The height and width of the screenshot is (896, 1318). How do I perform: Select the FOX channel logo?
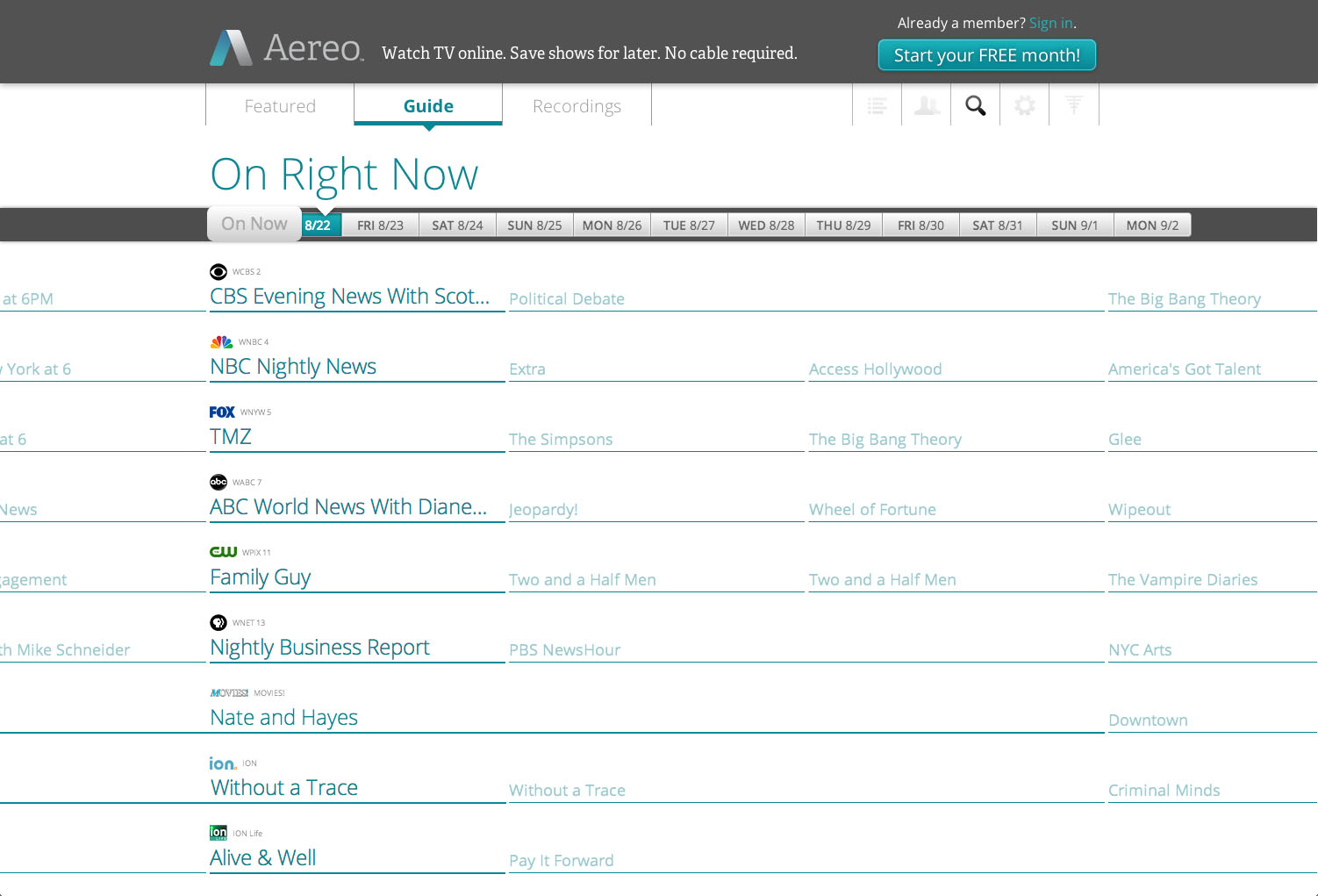coord(222,412)
